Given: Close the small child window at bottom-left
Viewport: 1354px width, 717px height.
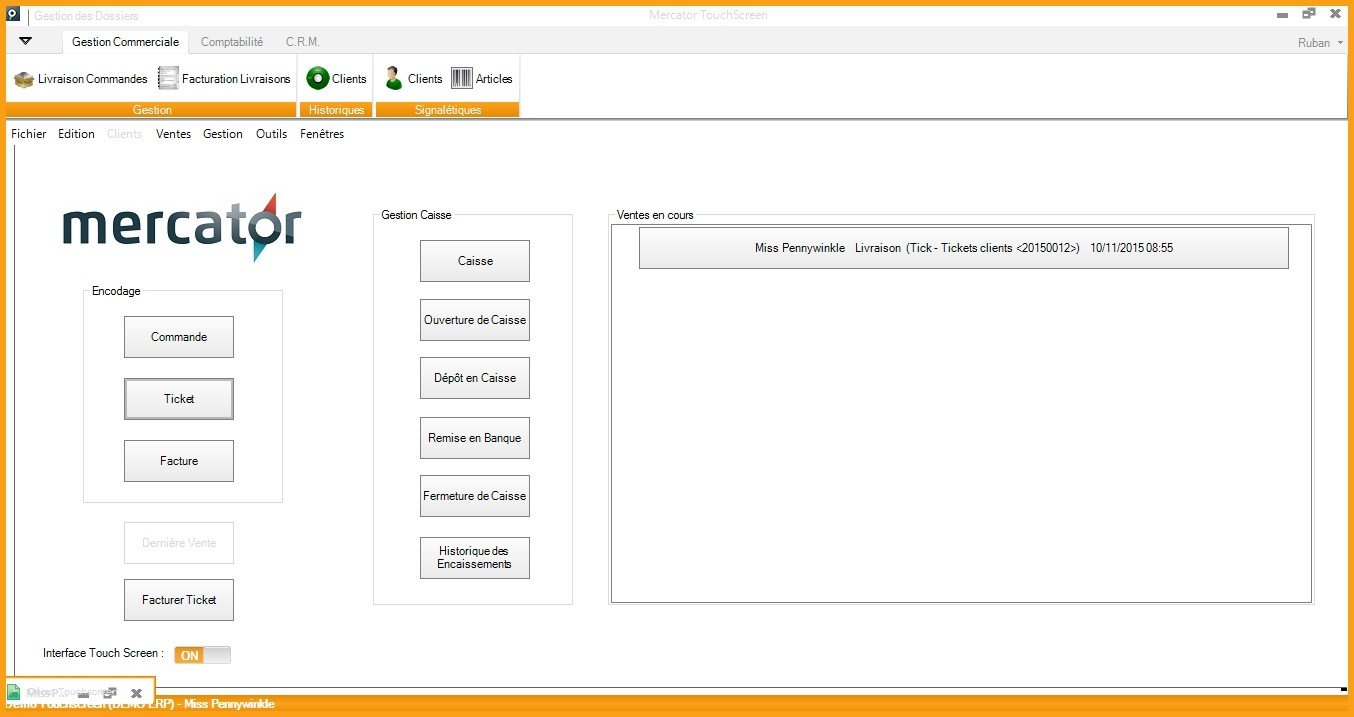Looking at the screenshot, I should tap(136, 692).
